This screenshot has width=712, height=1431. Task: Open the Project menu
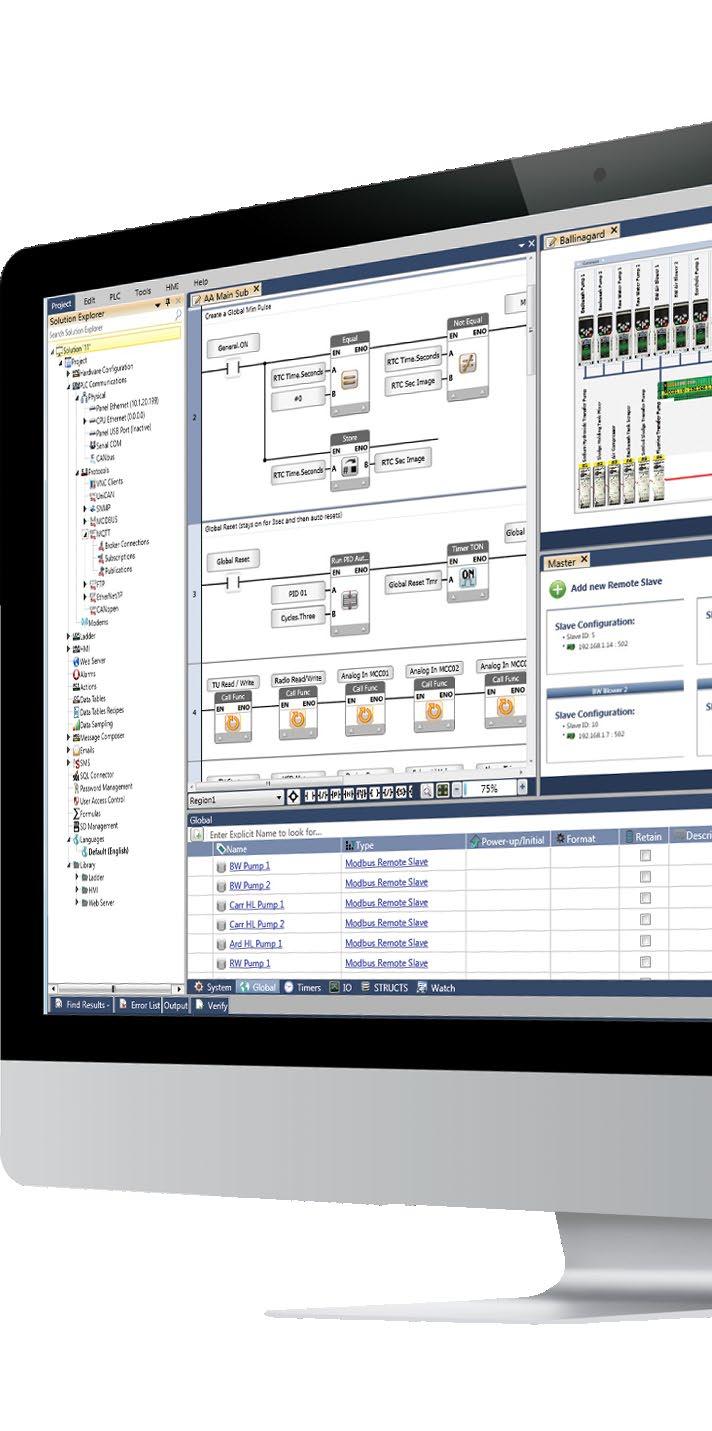[62, 304]
